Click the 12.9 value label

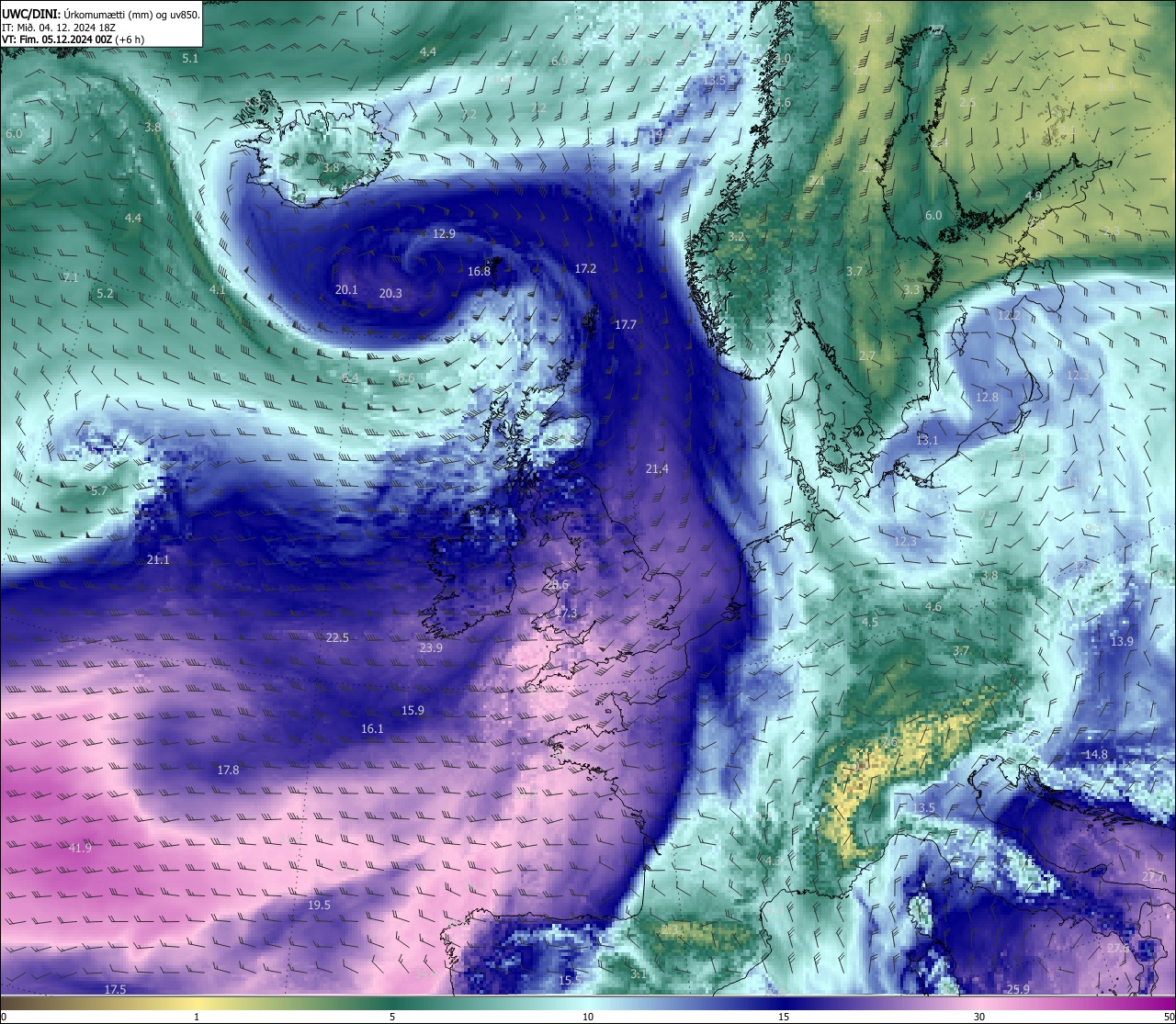coord(444,234)
